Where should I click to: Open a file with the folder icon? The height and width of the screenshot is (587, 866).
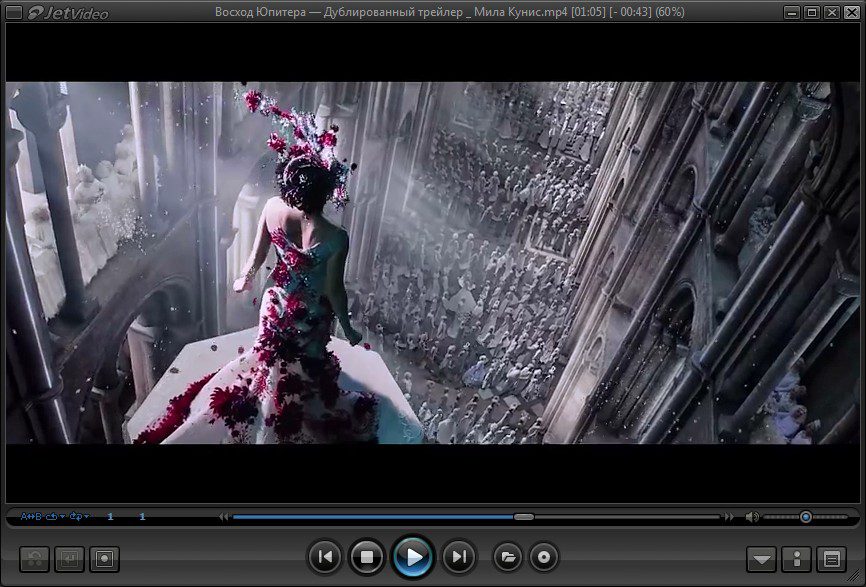(508, 557)
